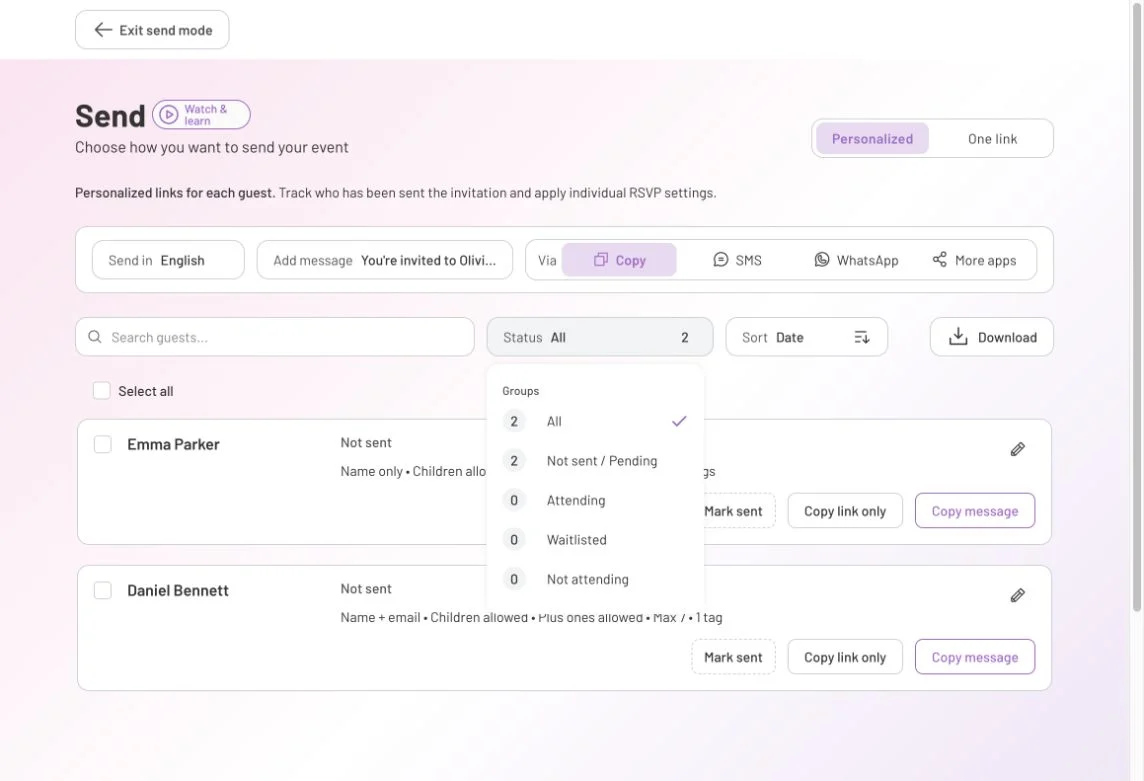Viewport: 1144px width, 781px height.
Task: Click the Groups heading in the dropdown
Action: (520, 391)
